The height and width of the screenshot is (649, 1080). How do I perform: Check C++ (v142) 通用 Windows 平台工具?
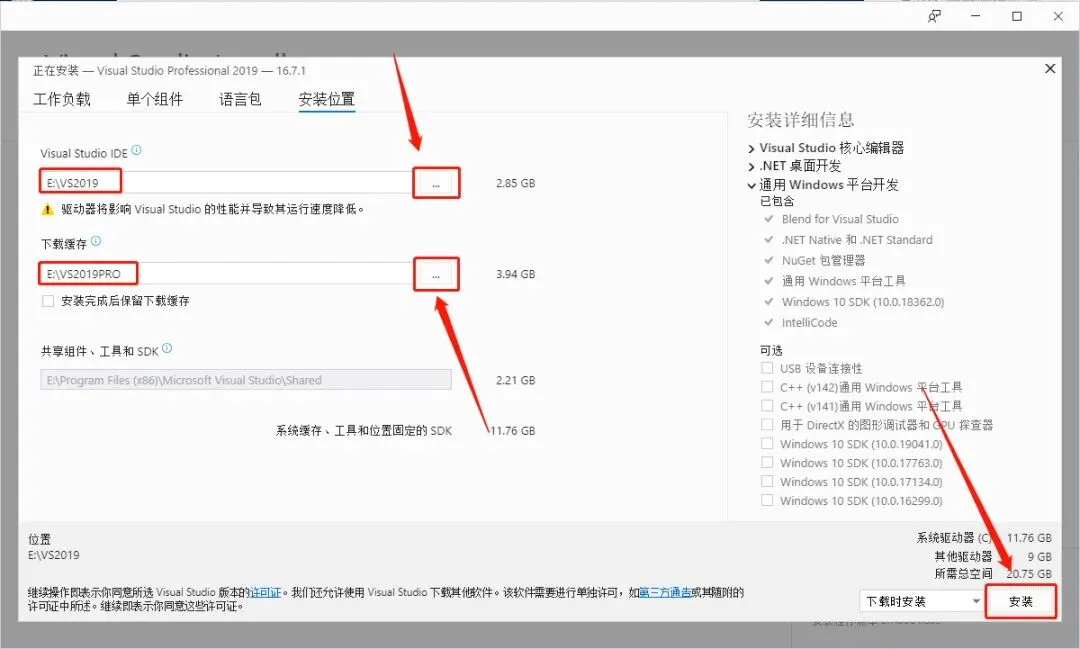click(x=767, y=387)
